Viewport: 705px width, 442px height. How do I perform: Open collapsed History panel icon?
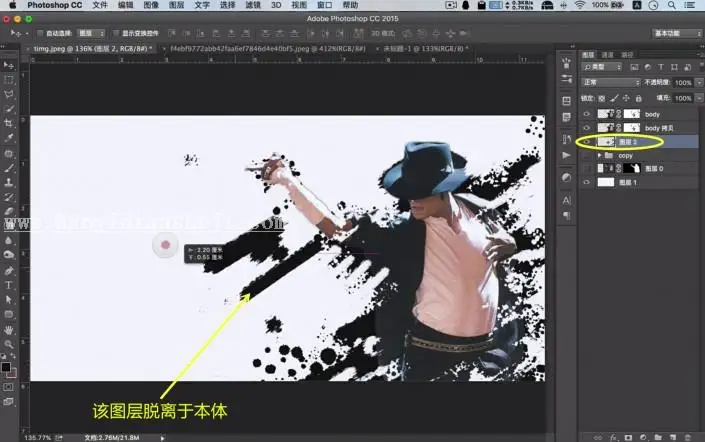click(x=567, y=139)
